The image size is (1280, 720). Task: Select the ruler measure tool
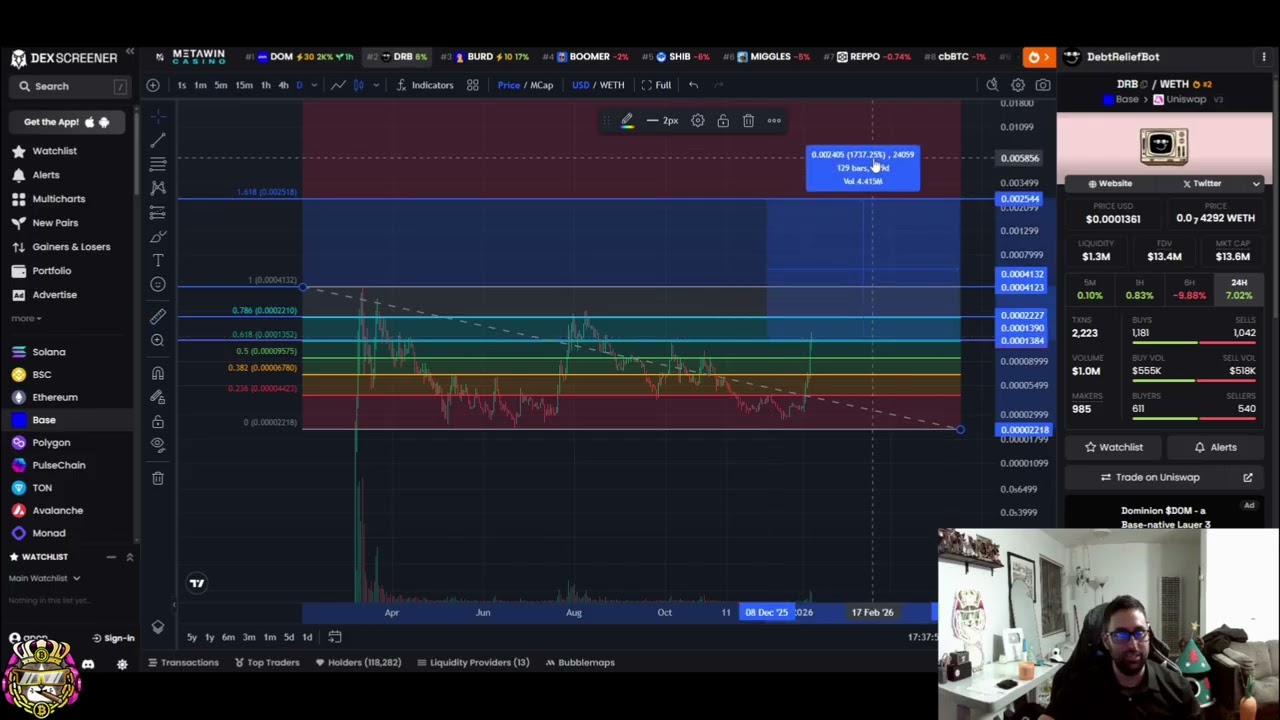tap(158, 317)
